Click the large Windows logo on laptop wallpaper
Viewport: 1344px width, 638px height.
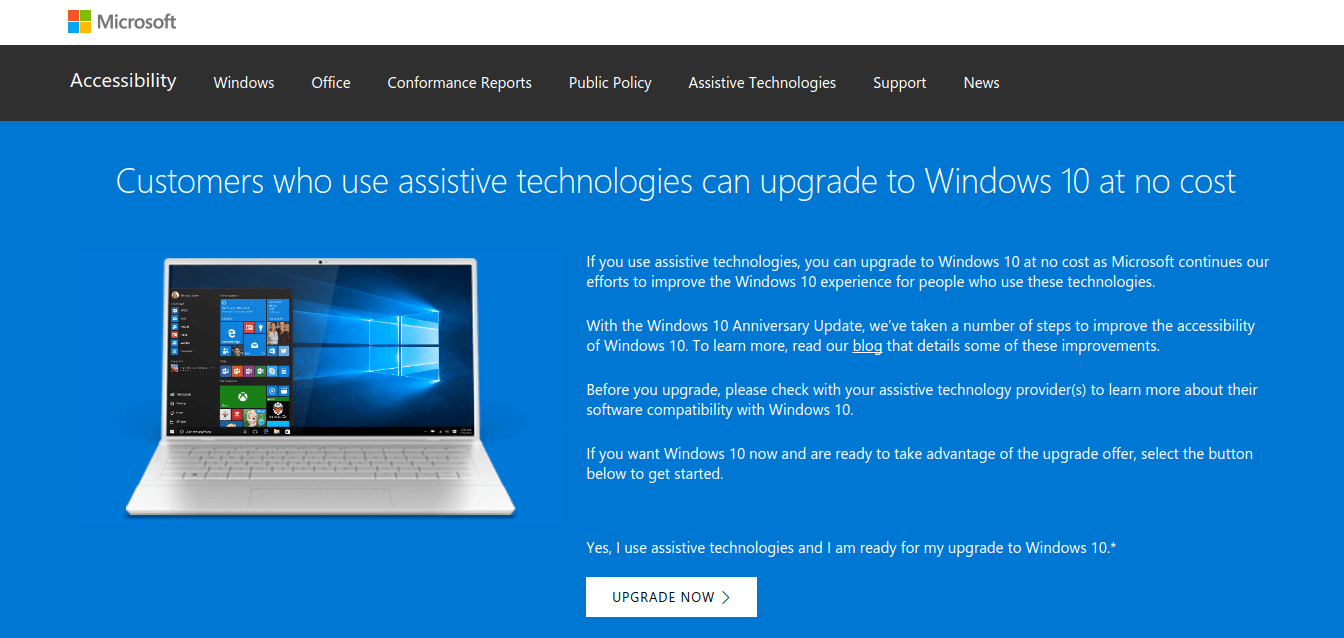[x=404, y=346]
